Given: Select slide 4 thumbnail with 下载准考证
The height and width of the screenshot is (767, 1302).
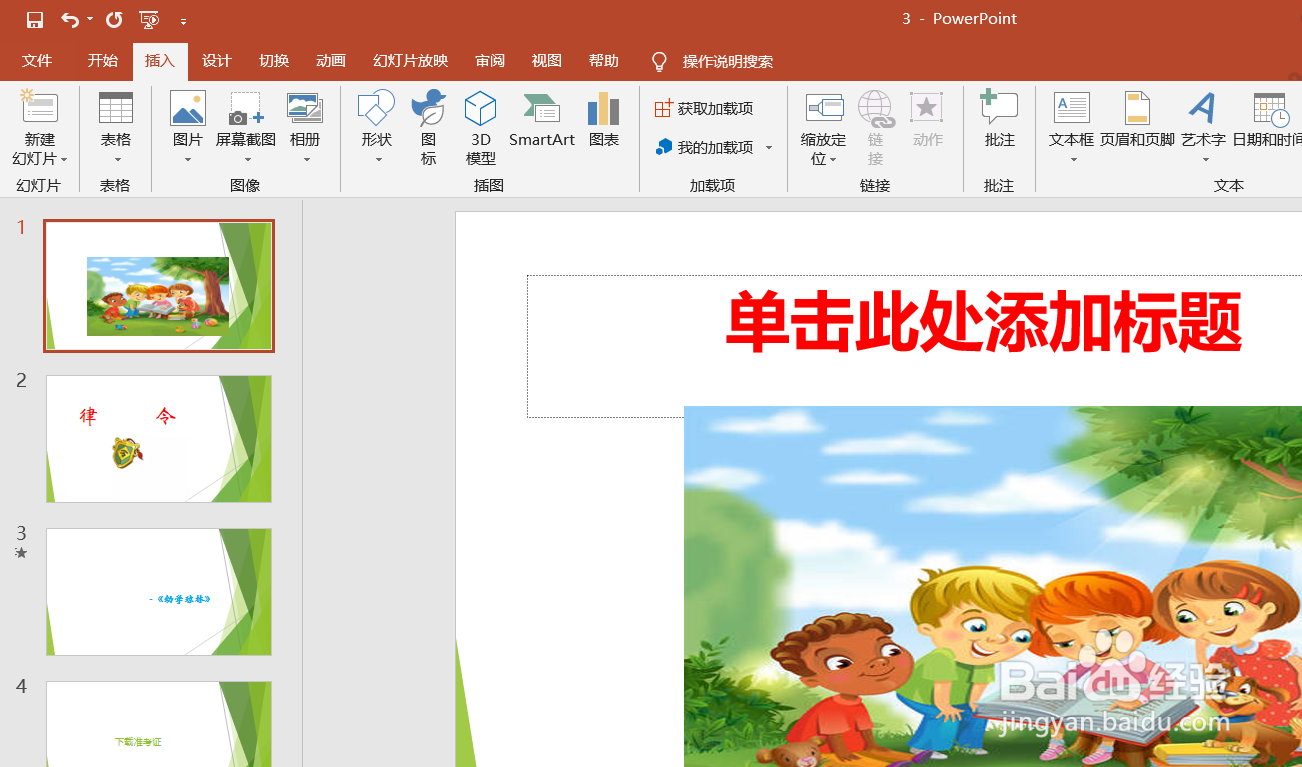Looking at the screenshot, I should point(159,724).
